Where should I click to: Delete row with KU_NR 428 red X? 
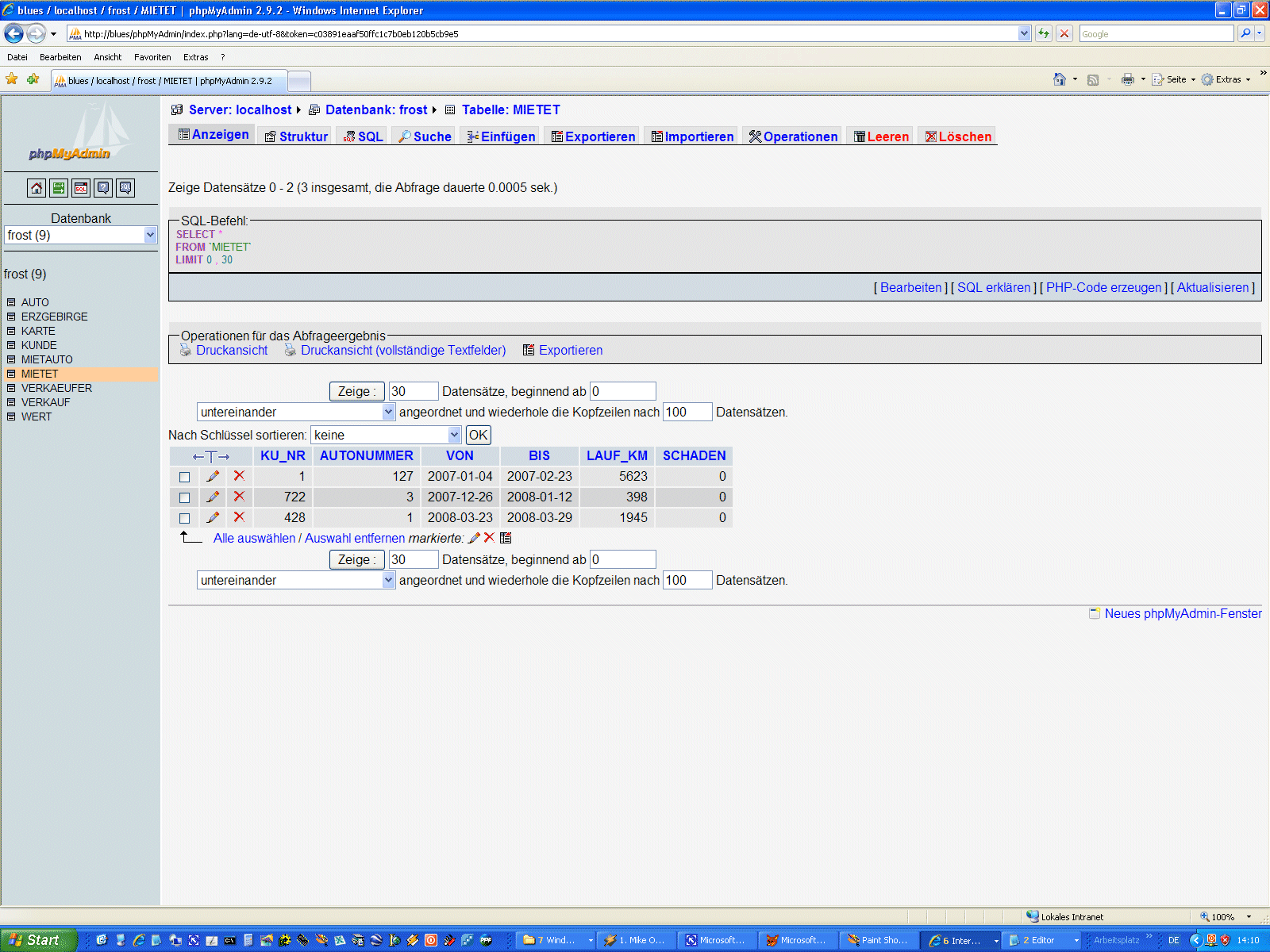pyautogui.click(x=239, y=517)
